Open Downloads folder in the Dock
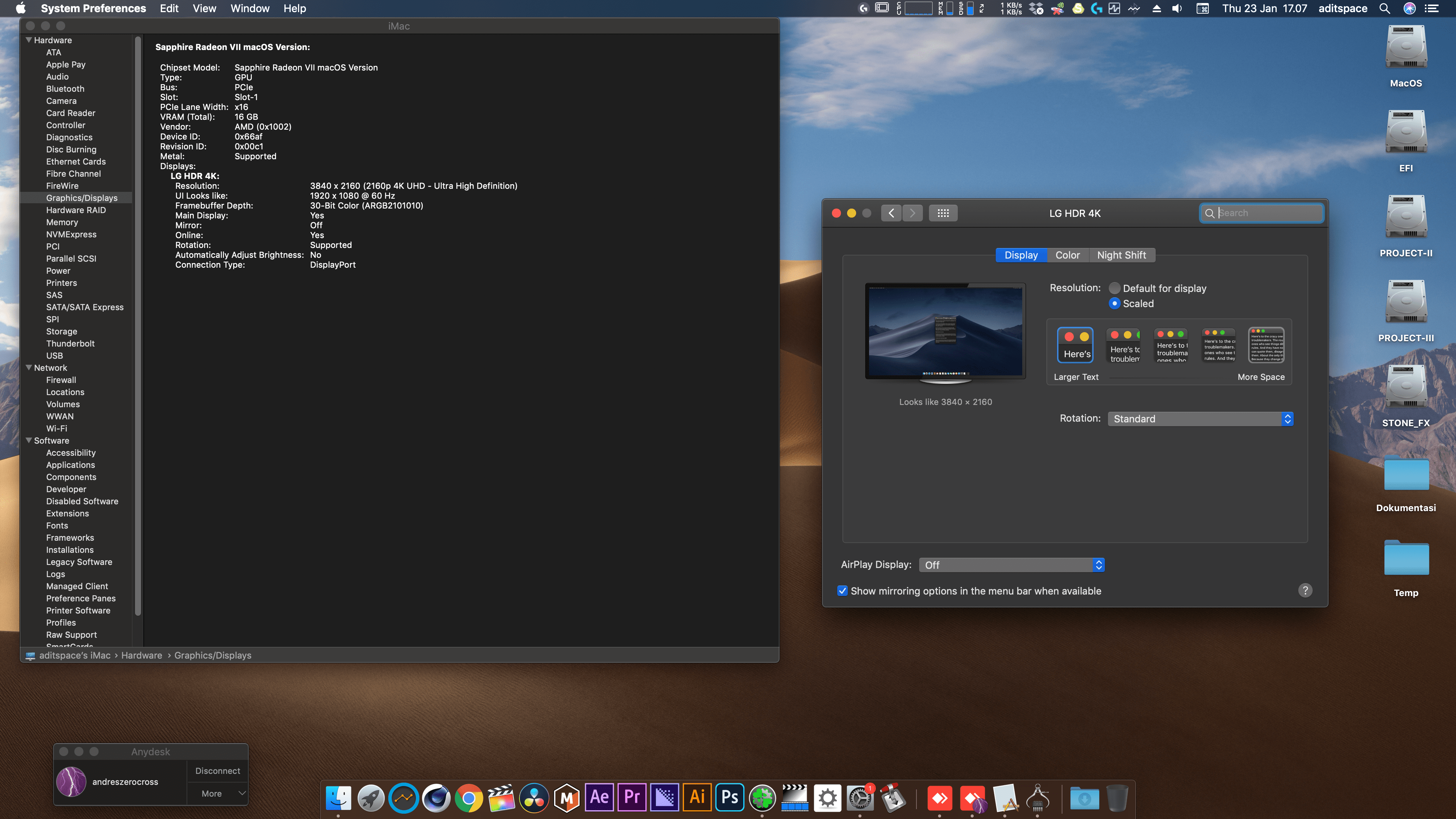Viewport: 1456px width, 819px height. click(1084, 798)
